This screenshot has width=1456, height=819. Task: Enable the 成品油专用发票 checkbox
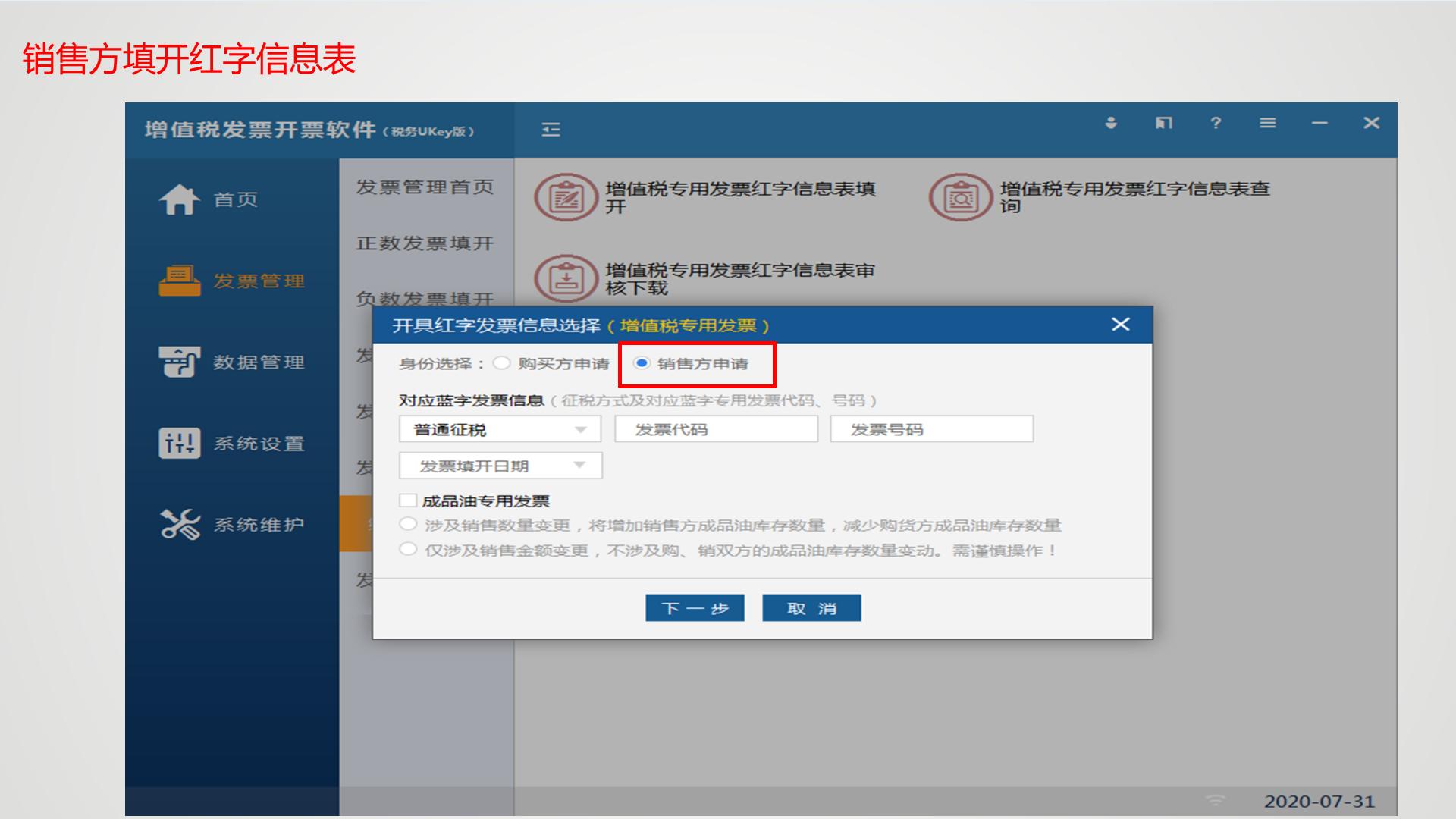pos(406,500)
